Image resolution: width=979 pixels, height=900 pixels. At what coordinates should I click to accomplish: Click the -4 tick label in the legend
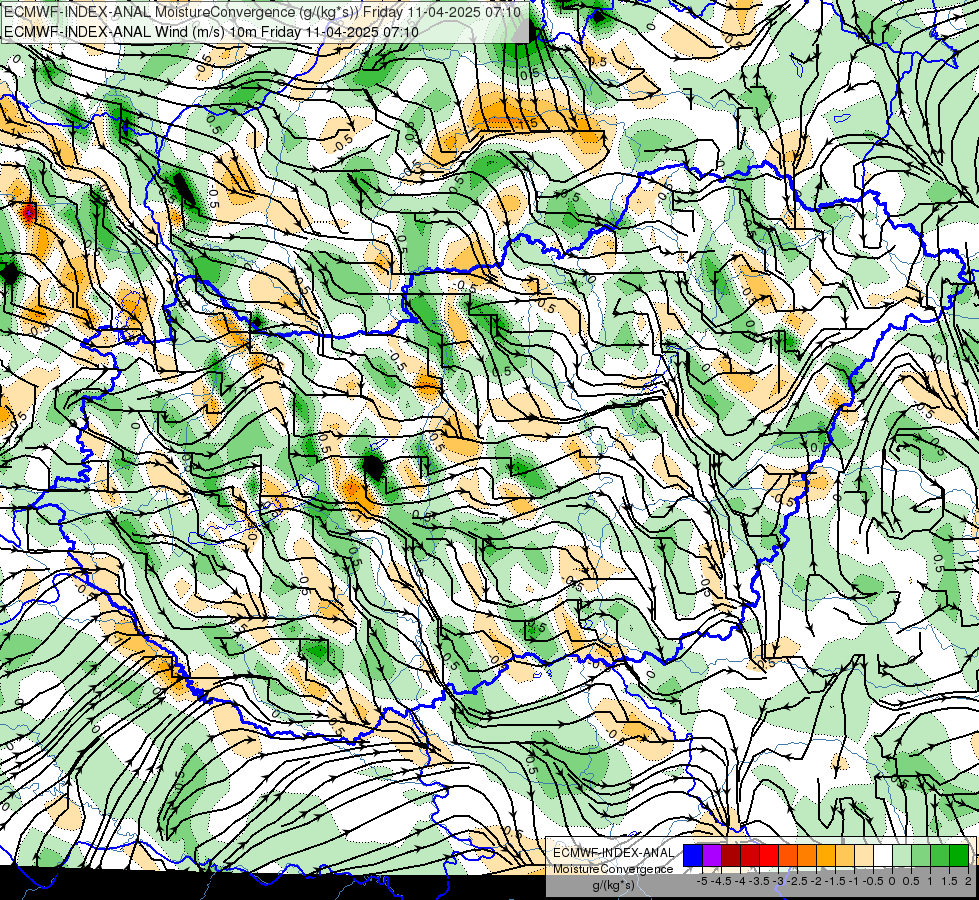coord(740,881)
